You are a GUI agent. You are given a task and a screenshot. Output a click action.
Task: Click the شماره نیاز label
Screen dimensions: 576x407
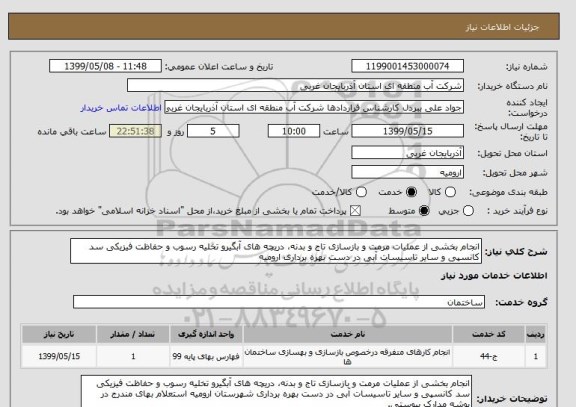click(527, 67)
